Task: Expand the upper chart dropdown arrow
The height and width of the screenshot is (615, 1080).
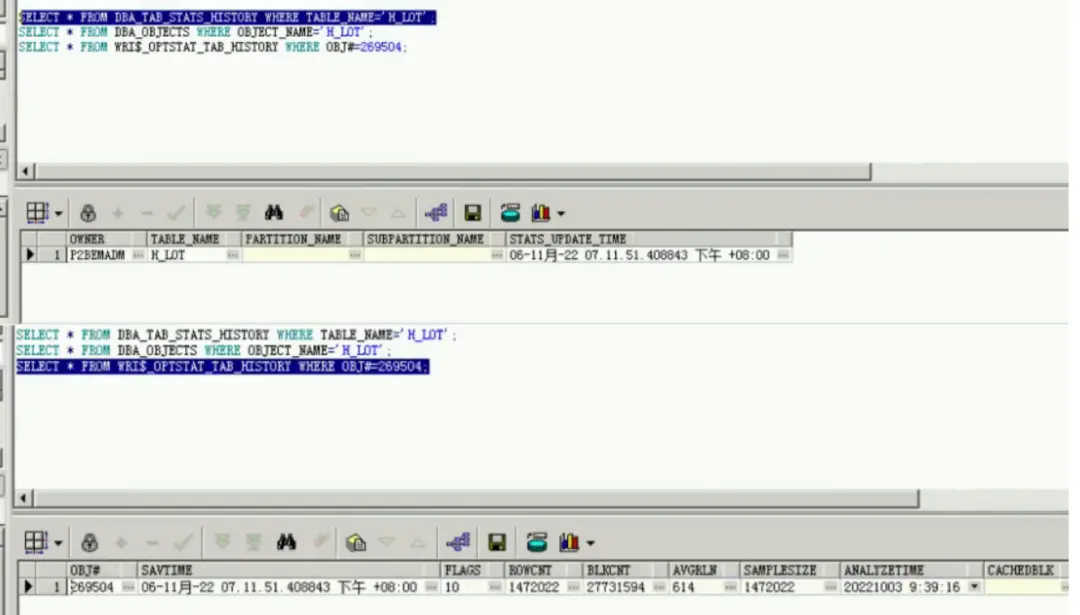Action: 561,214
